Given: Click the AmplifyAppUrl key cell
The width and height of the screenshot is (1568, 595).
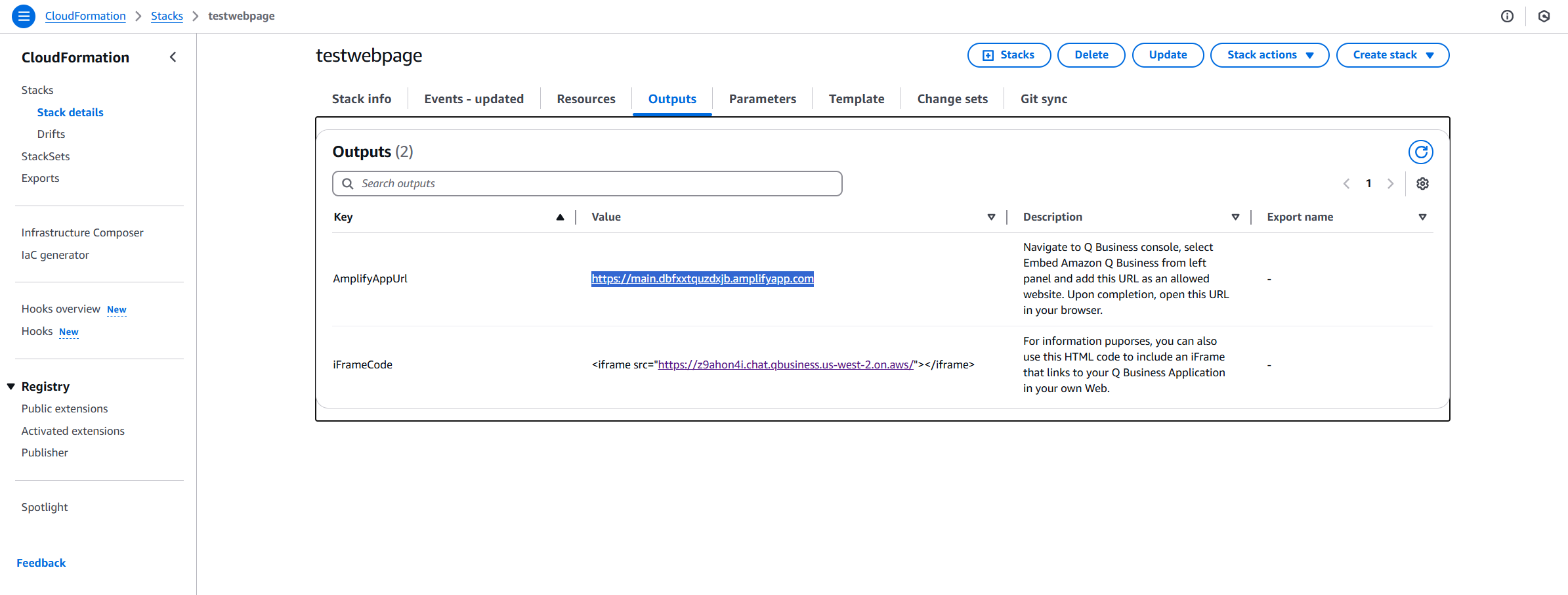Looking at the screenshot, I should click(370, 279).
